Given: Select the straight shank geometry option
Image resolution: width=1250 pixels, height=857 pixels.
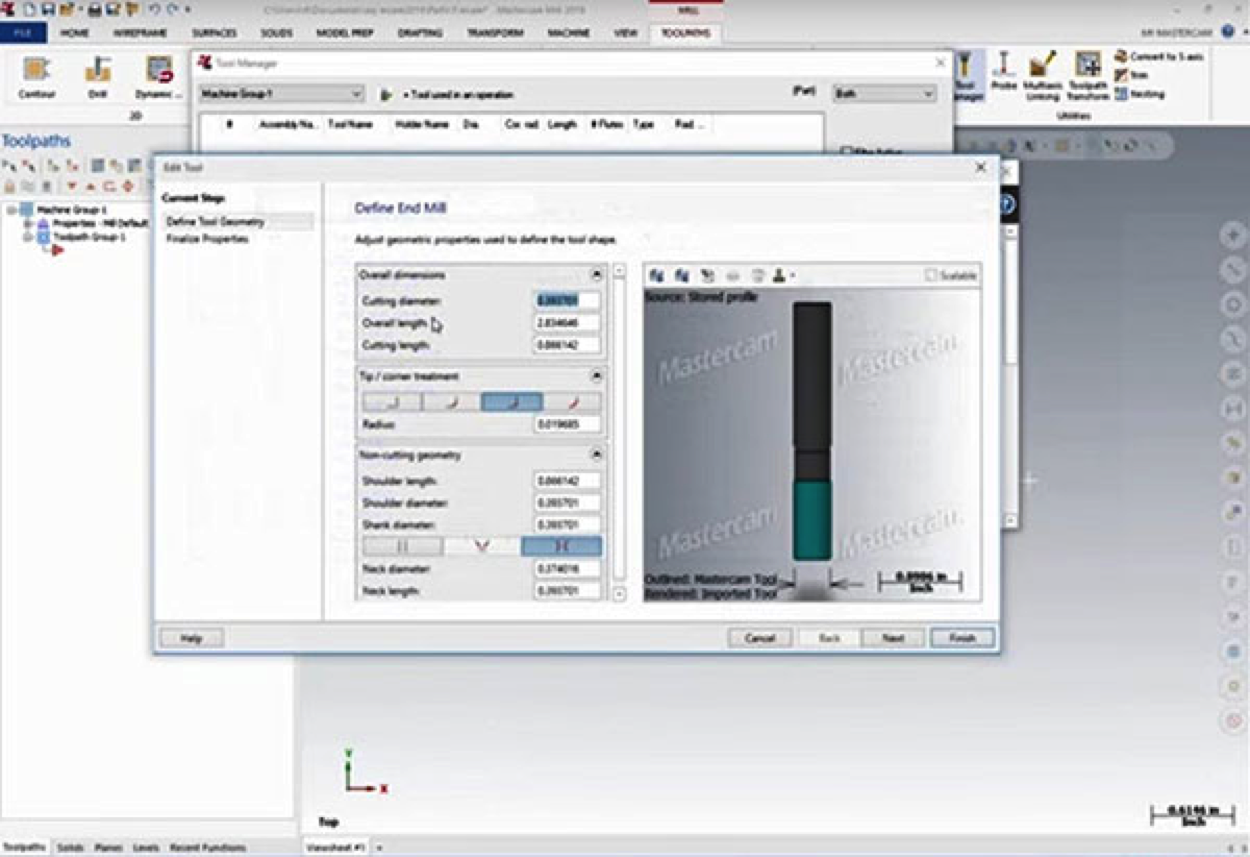Looking at the screenshot, I should 402,547.
